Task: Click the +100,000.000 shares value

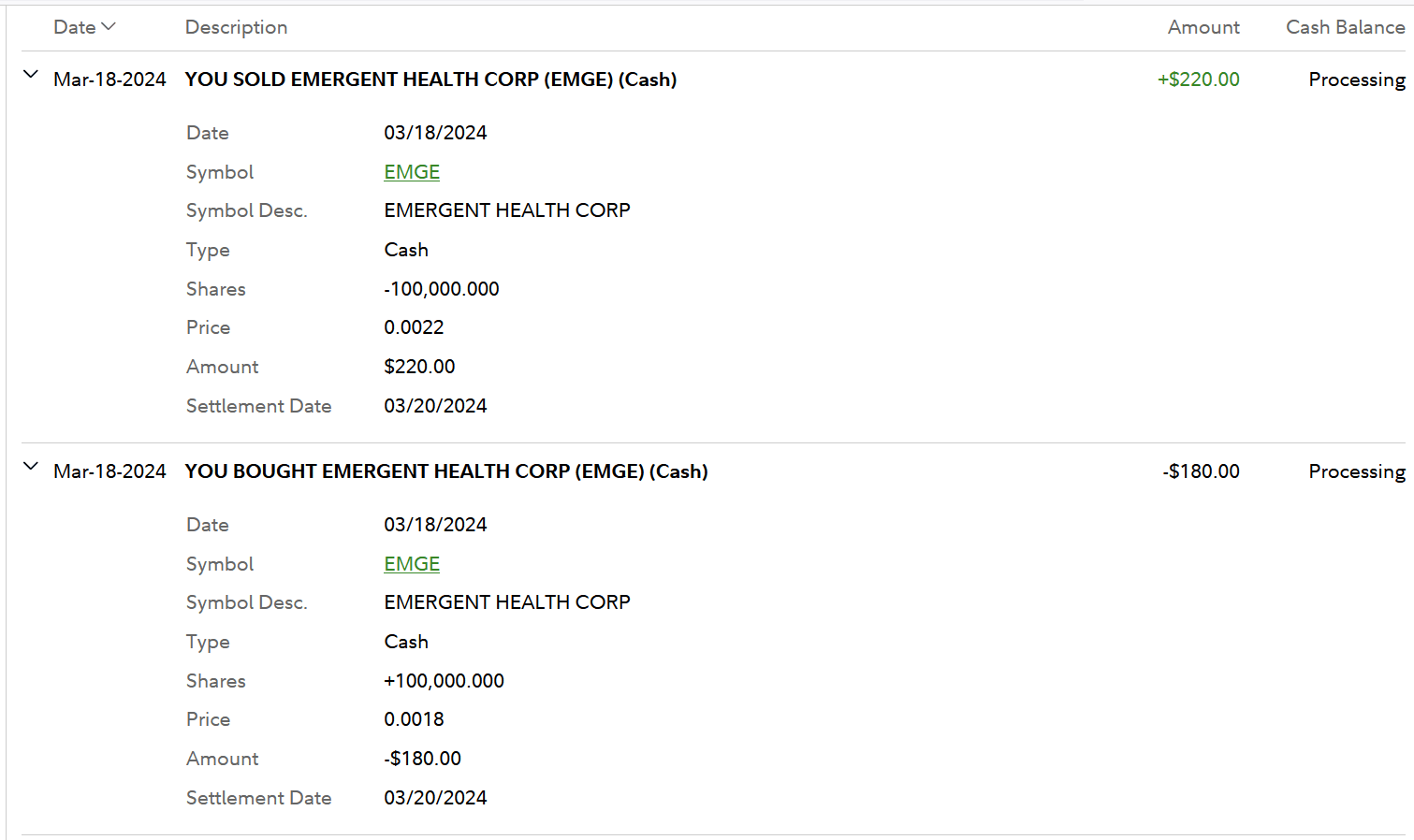Action: coord(444,681)
